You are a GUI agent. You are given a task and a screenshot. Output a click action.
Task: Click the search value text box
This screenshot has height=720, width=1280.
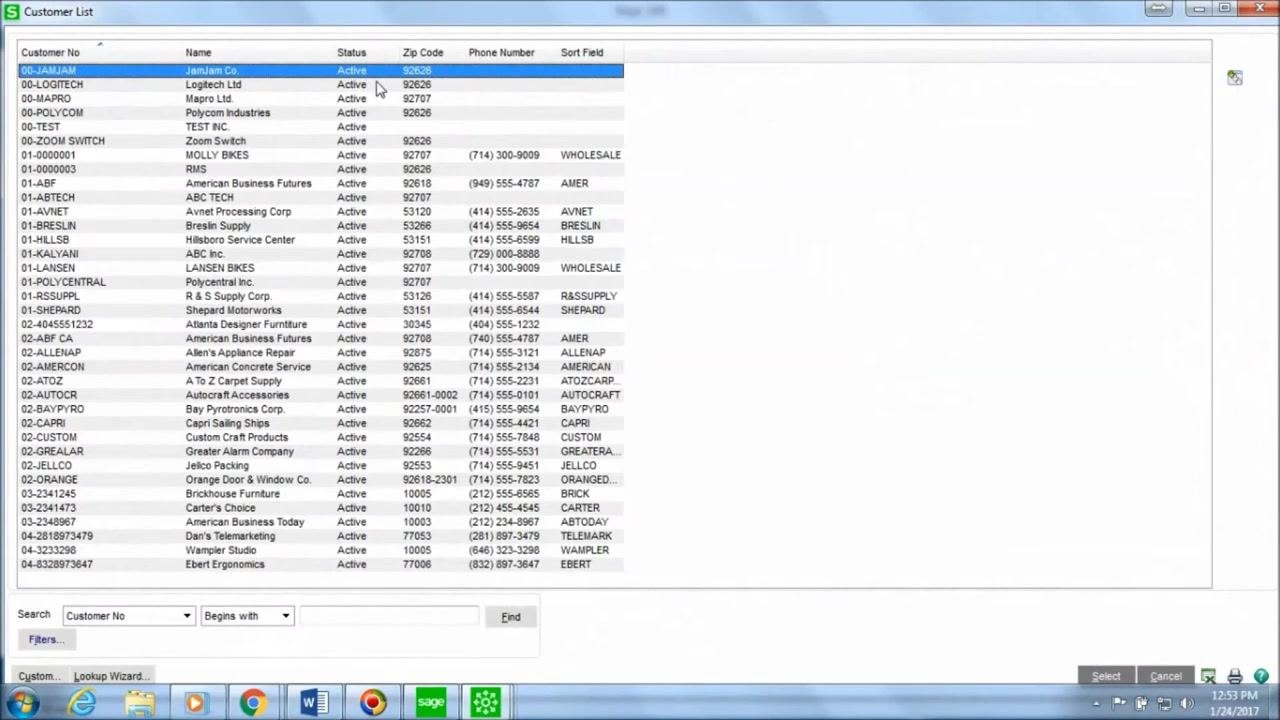pos(389,616)
